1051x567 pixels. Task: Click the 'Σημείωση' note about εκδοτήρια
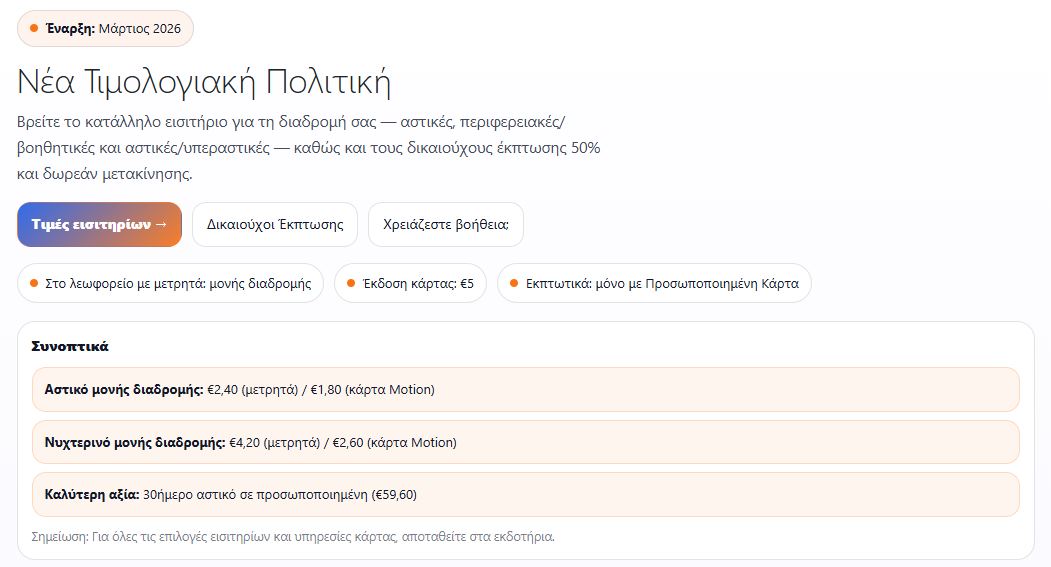[293, 536]
